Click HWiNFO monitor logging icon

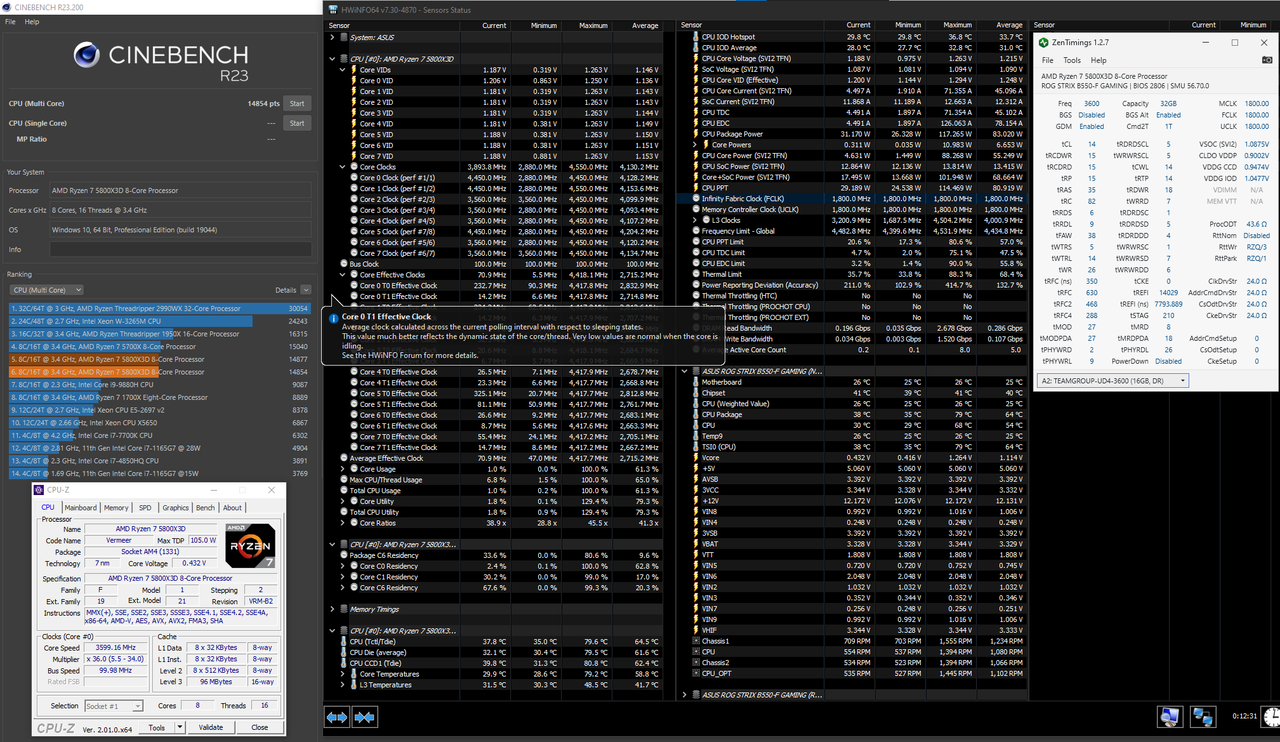click(x=1169, y=716)
